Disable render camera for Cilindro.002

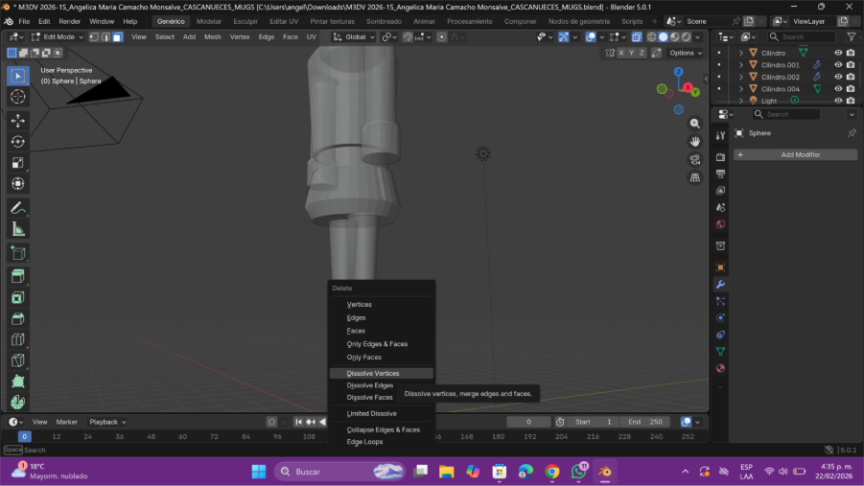[850, 77]
